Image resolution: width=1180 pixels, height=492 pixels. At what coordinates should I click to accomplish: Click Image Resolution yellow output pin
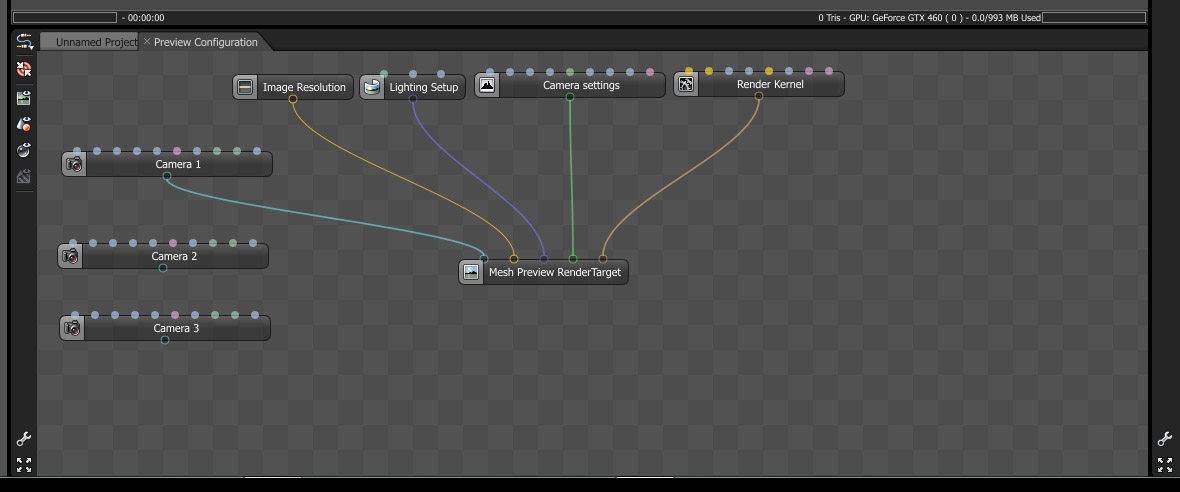pos(293,99)
